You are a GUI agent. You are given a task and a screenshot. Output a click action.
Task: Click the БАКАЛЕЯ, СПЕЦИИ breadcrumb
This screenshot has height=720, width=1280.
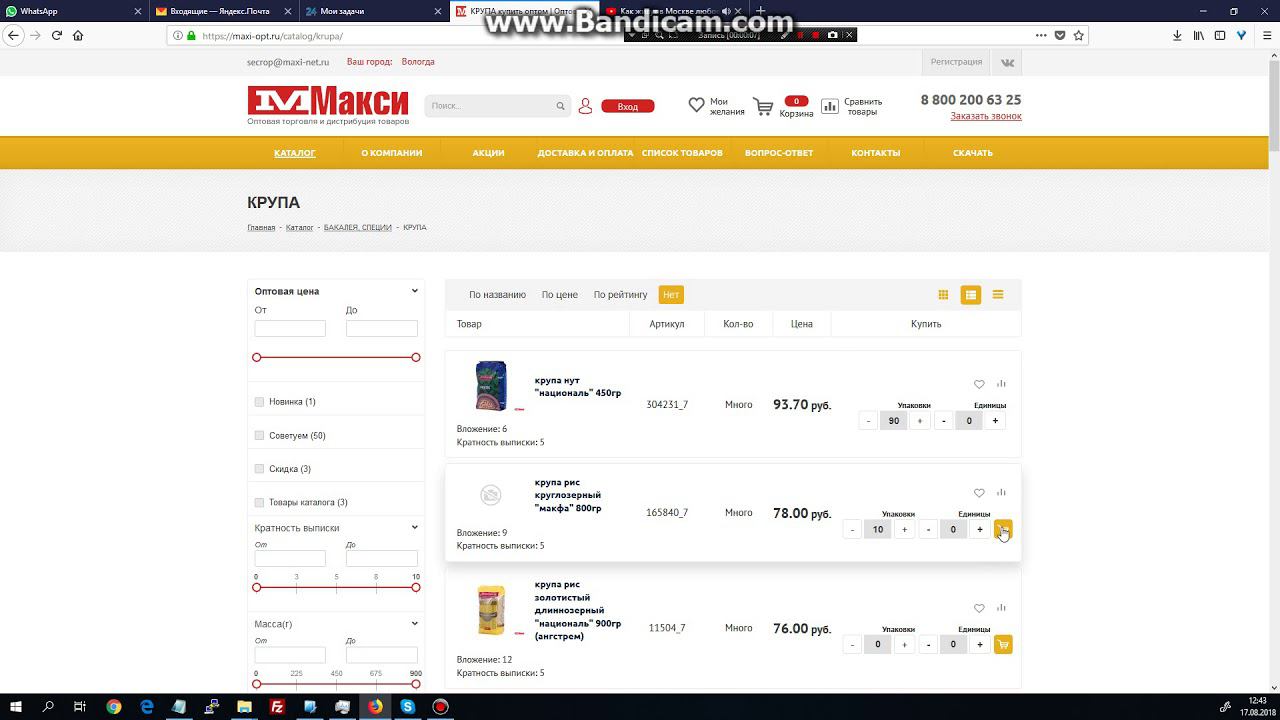[x=358, y=228]
